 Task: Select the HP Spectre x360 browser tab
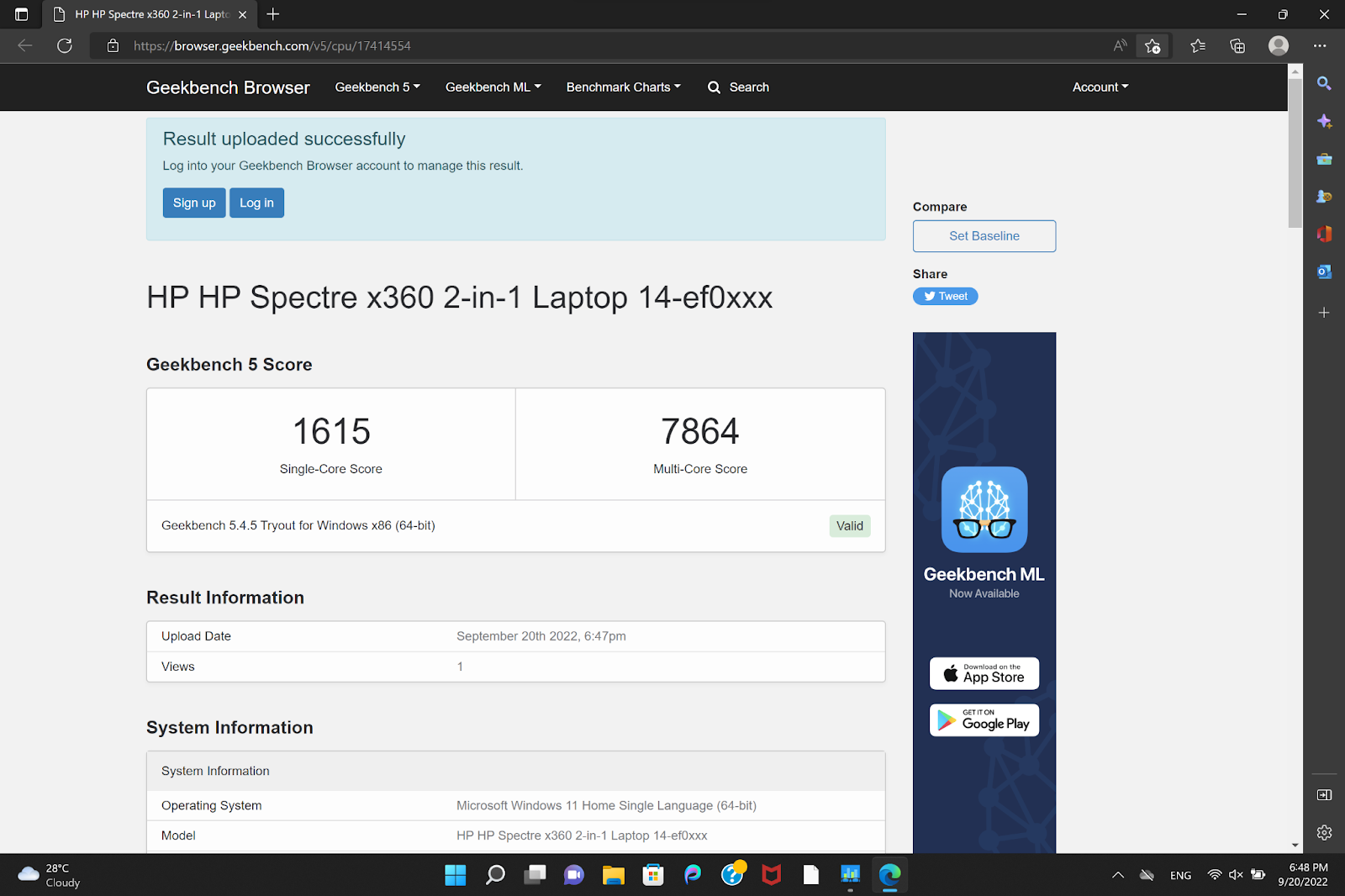point(150,14)
